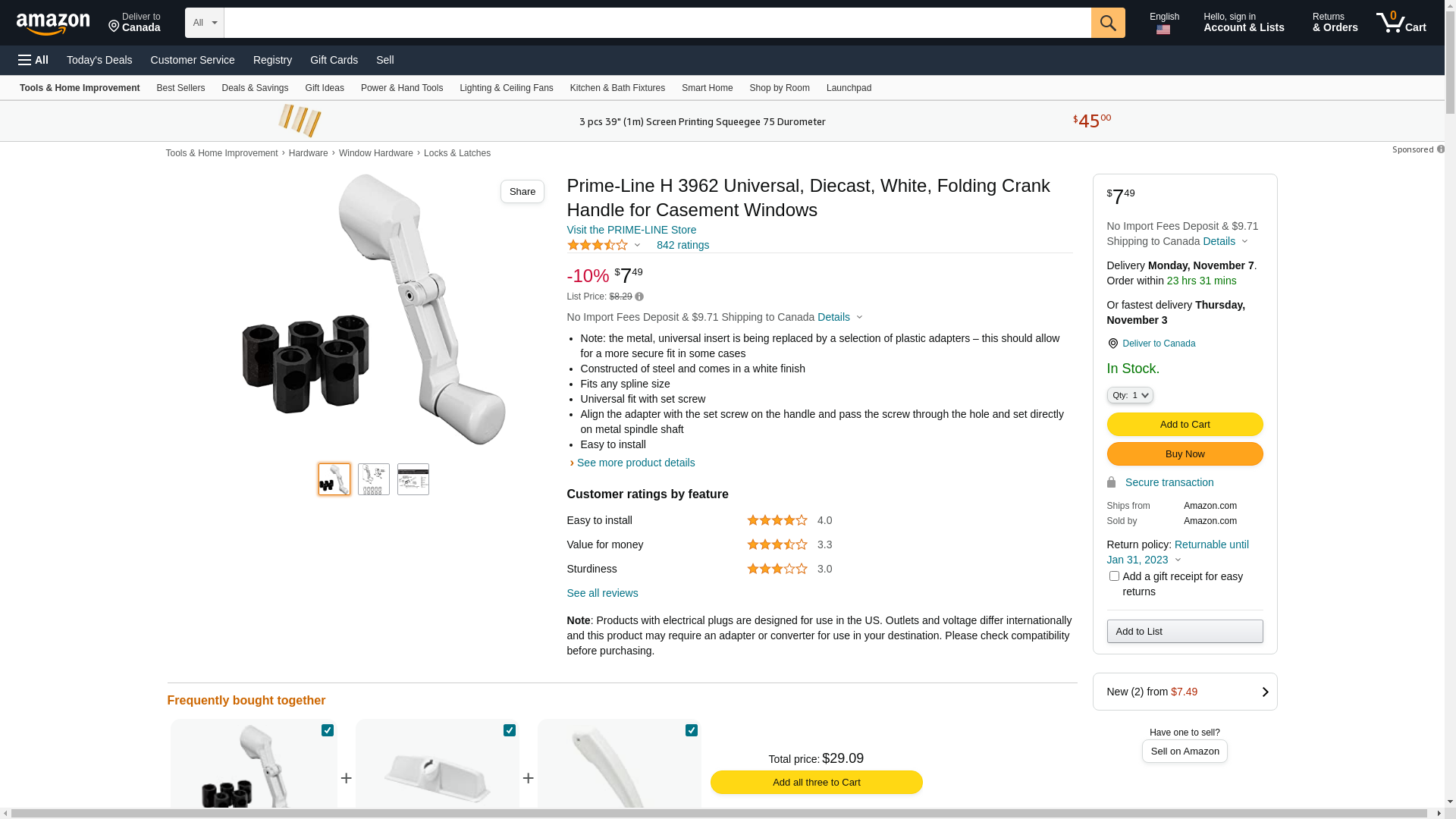Open the shopping cart icon
Viewport: 1456px width, 819px height.
click(x=1401, y=23)
